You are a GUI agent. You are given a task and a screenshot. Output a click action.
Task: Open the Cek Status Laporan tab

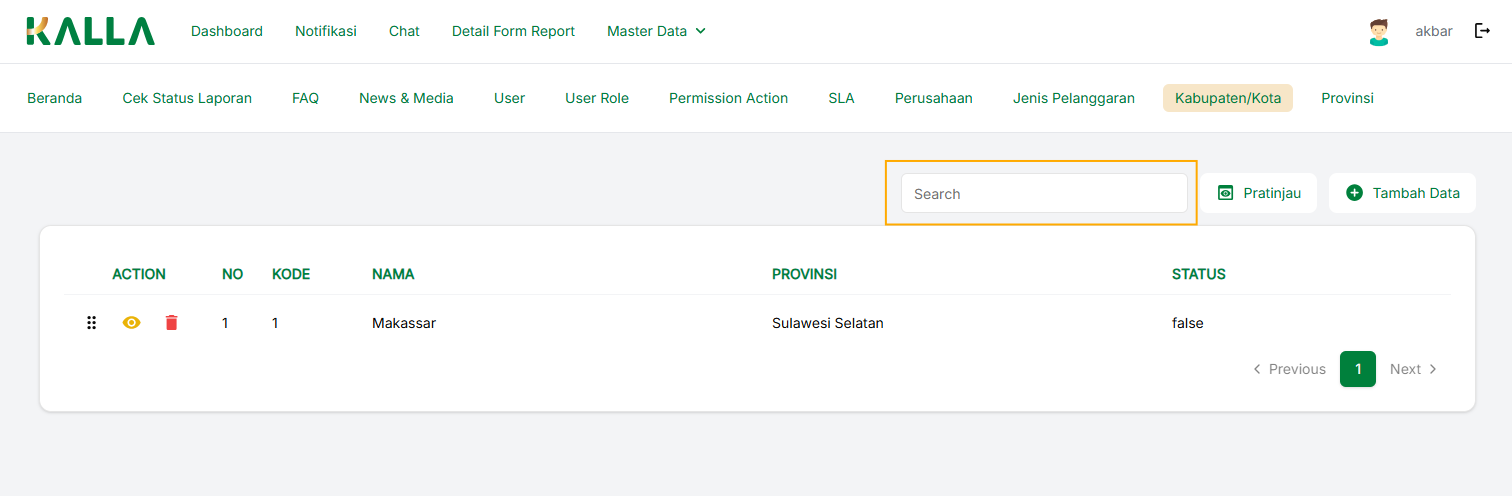(187, 98)
